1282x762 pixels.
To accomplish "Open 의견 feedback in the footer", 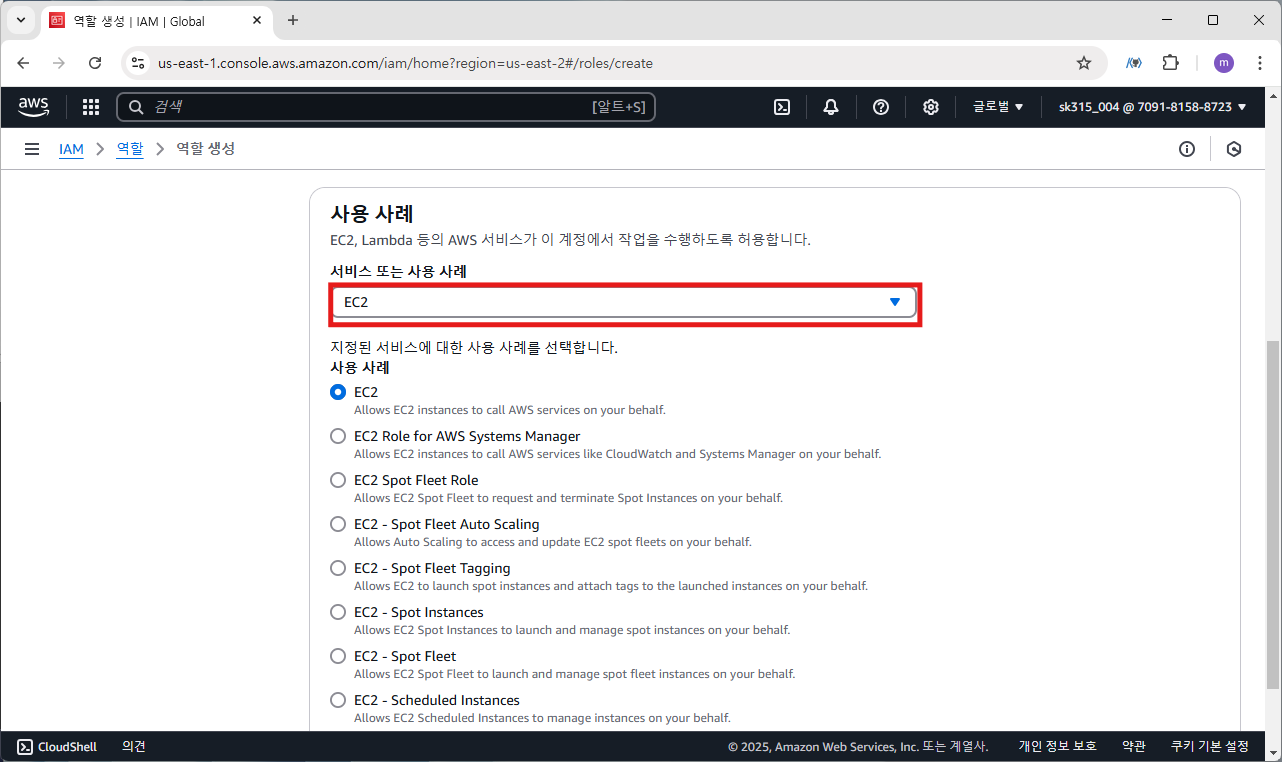I will [x=134, y=746].
